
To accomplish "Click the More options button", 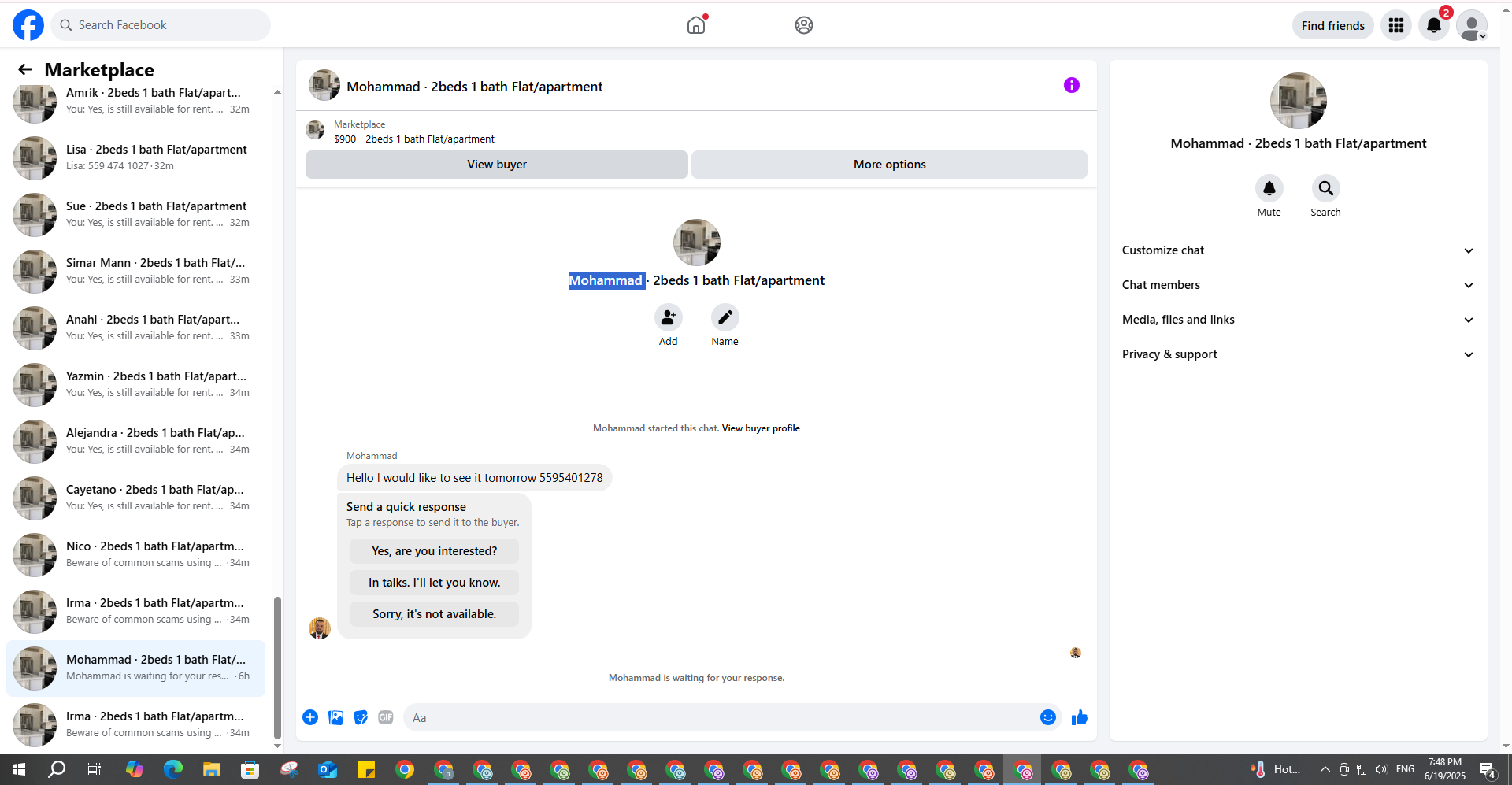I will (890, 165).
